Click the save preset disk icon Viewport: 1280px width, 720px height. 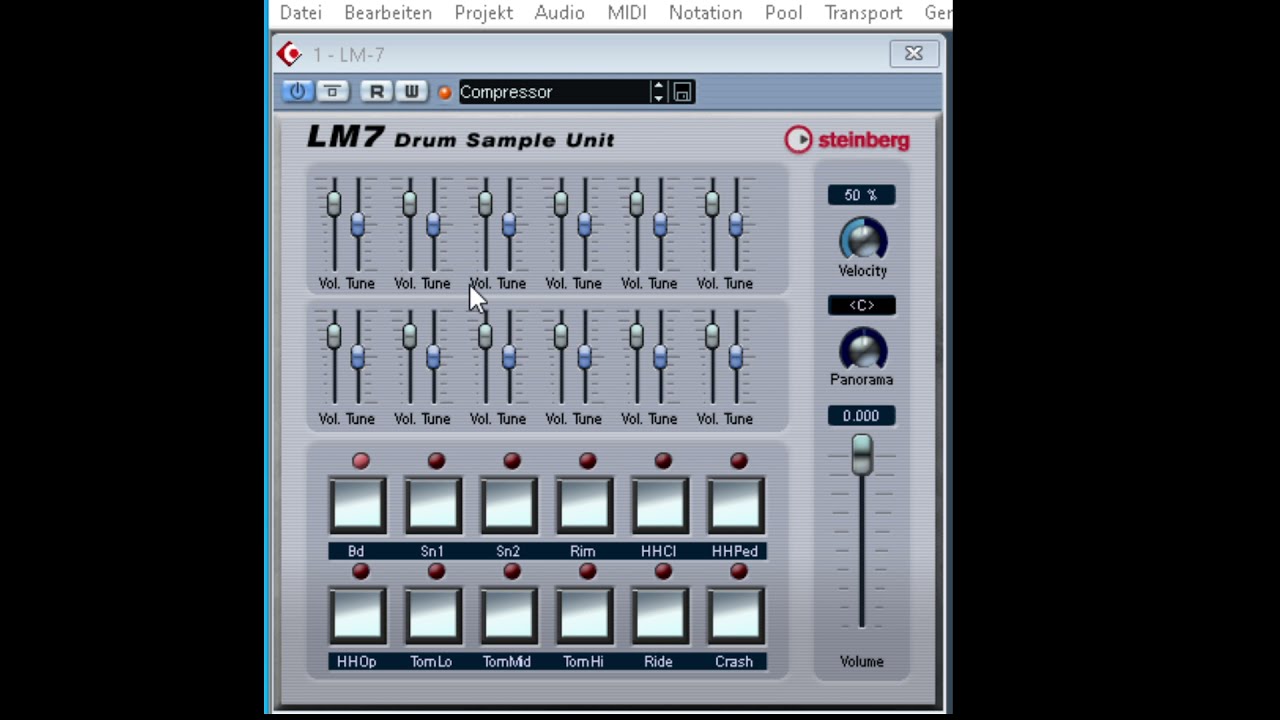[x=682, y=92]
